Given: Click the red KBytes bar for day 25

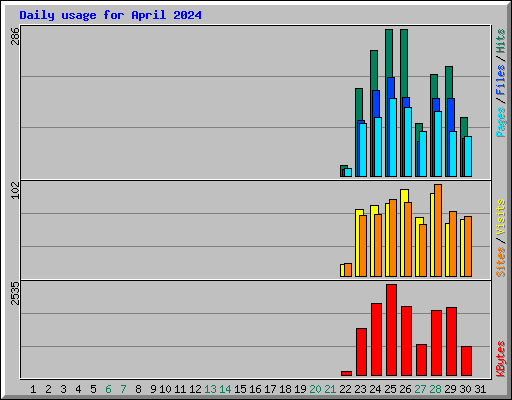Looking at the screenshot, I should click(392, 330).
